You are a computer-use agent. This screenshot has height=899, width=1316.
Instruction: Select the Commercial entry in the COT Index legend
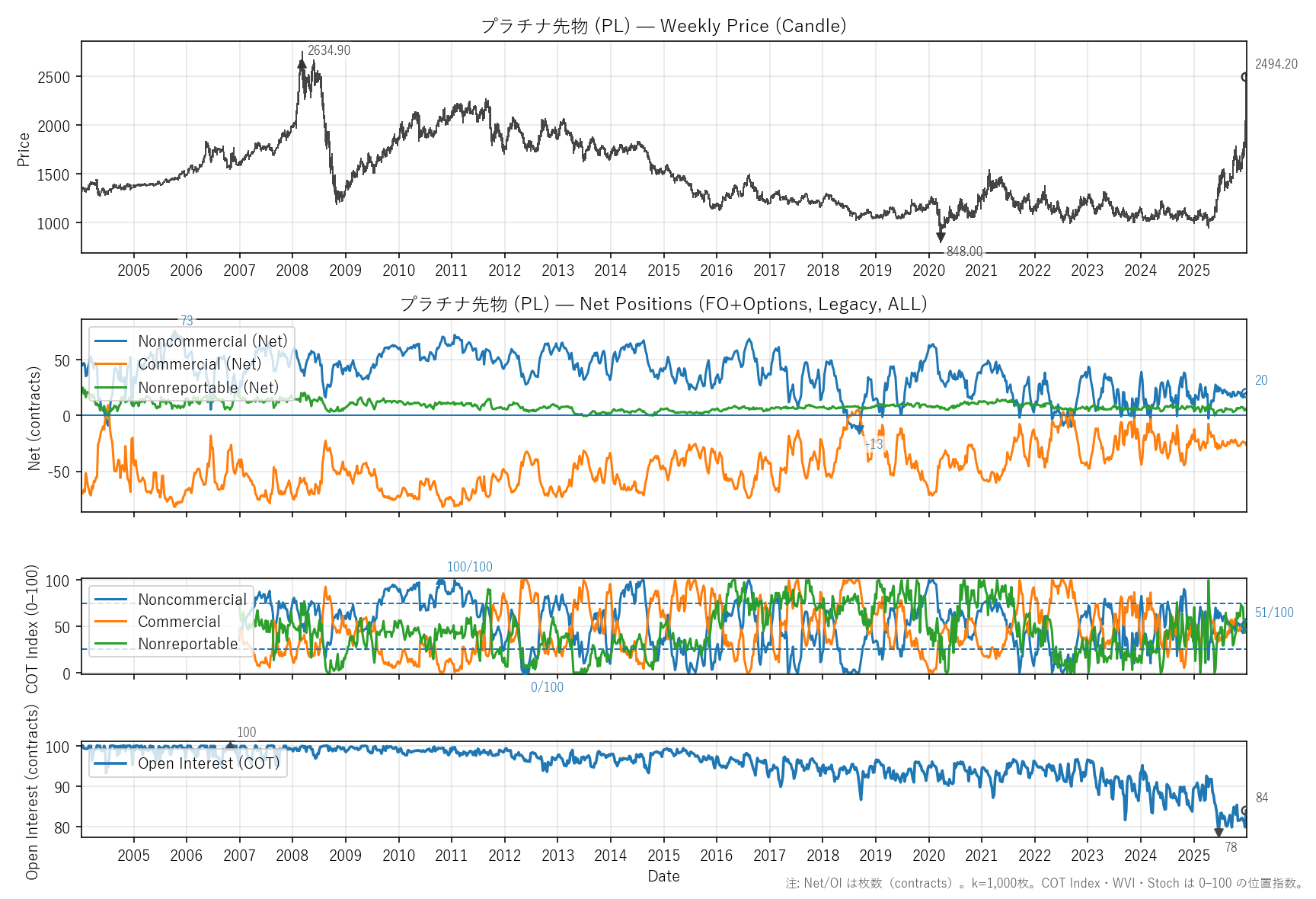pyautogui.click(x=179, y=622)
